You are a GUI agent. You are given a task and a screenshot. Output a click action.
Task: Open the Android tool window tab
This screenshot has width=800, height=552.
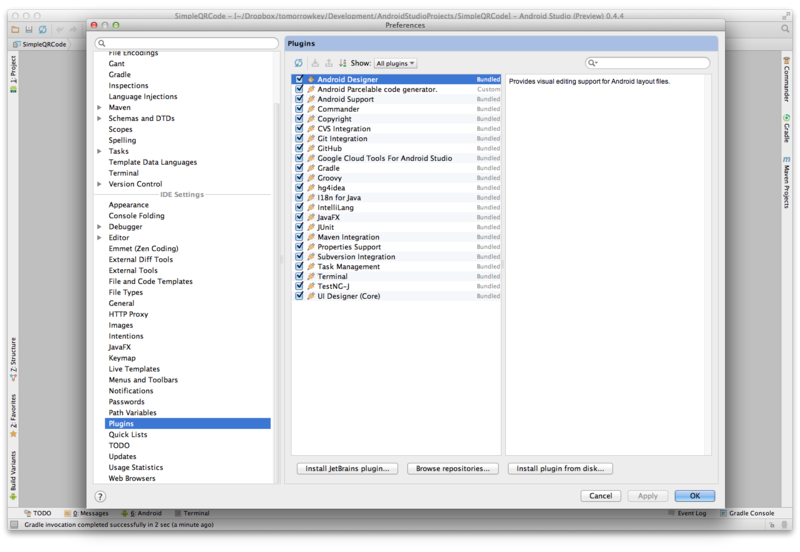click(141, 513)
